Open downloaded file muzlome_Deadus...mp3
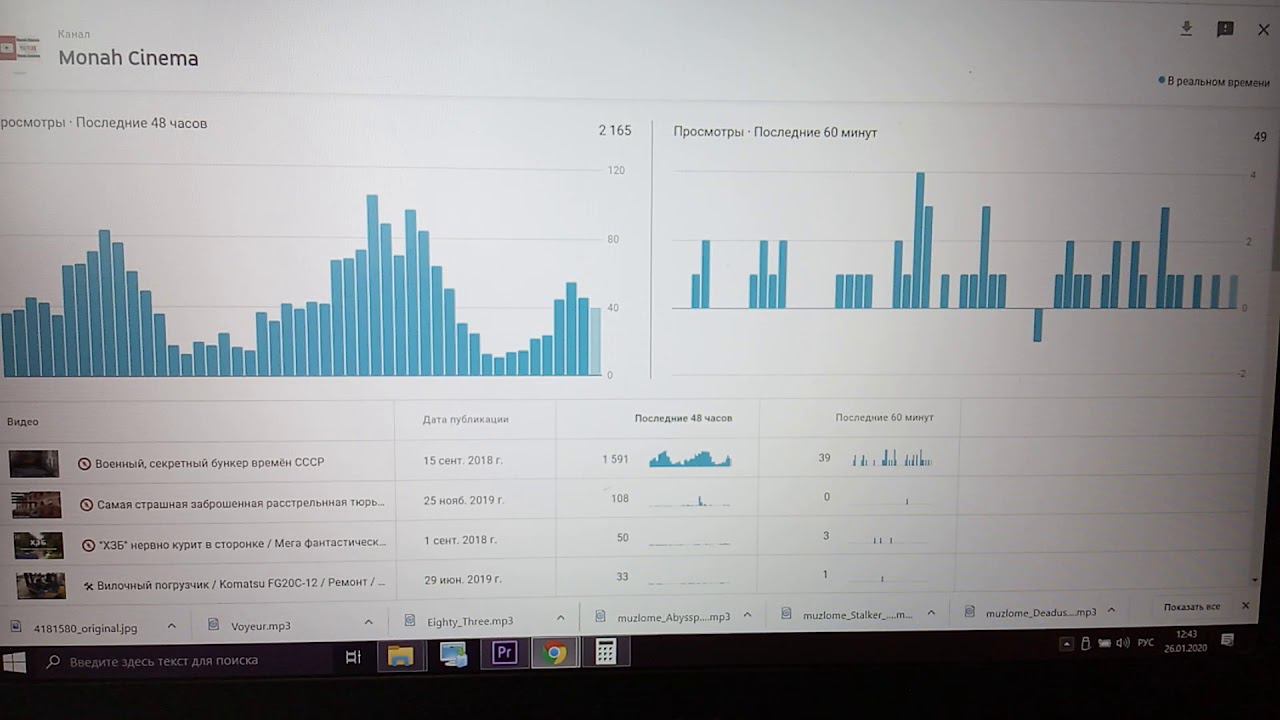The image size is (1280, 720). (x=1041, y=612)
